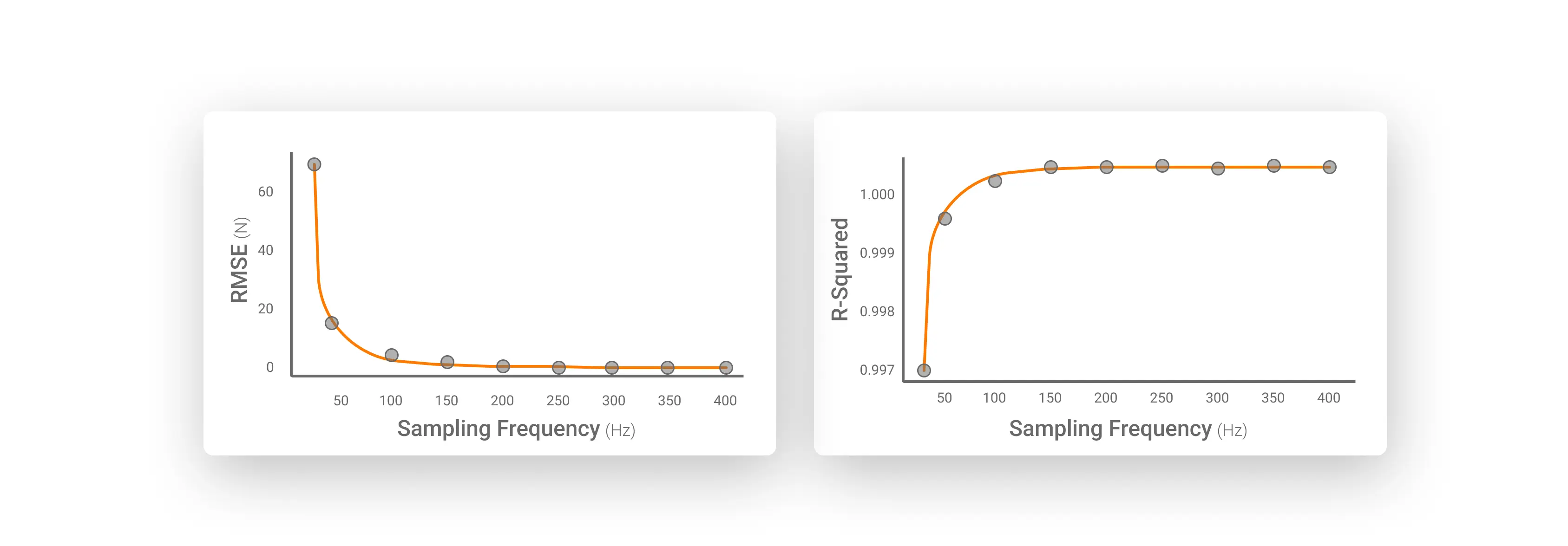Click the 60 tick label on RMSE axis
The height and width of the screenshot is (546, 1568).
click(x=265, y=192)
